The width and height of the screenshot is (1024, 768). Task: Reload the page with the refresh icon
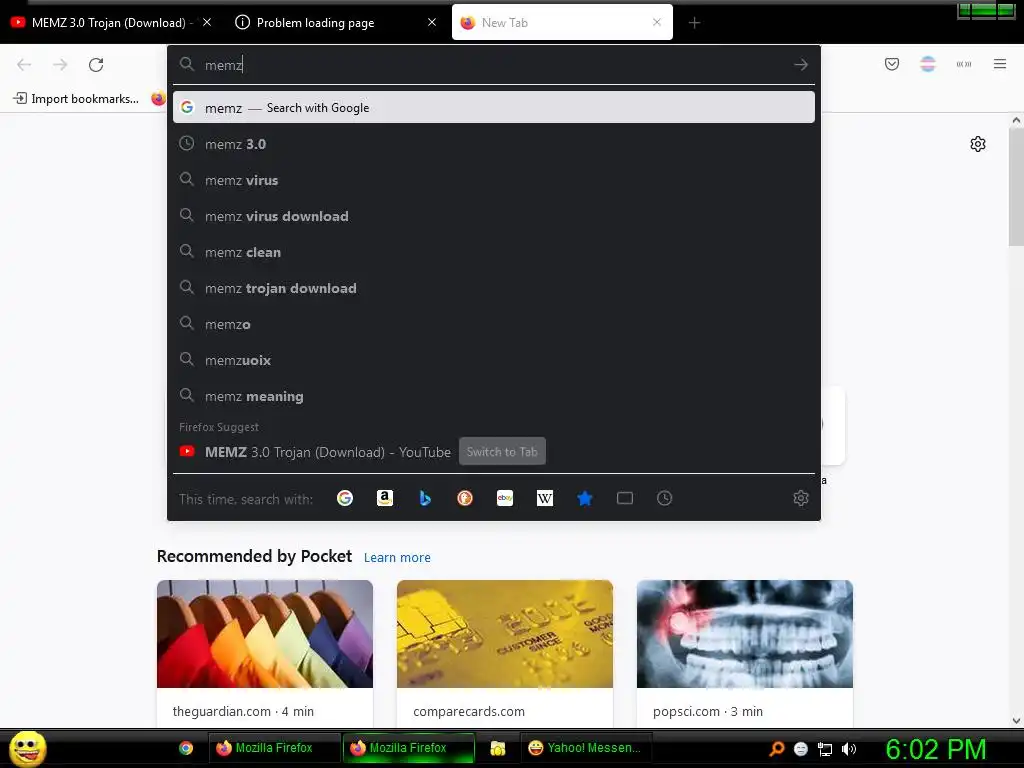(96, 65)
